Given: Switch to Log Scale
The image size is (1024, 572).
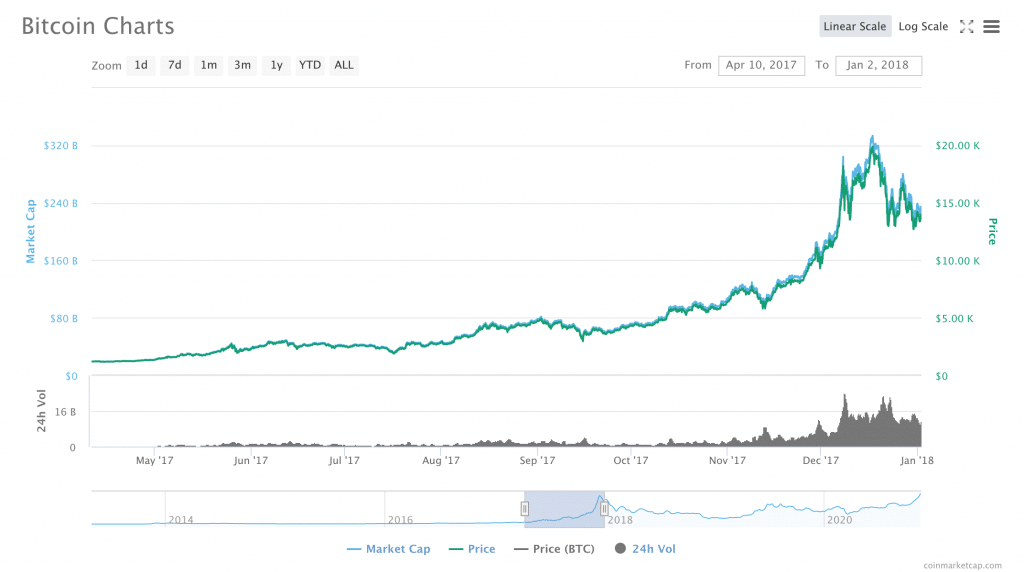Looking at the screenshot, I should click(x=922, y=27).
